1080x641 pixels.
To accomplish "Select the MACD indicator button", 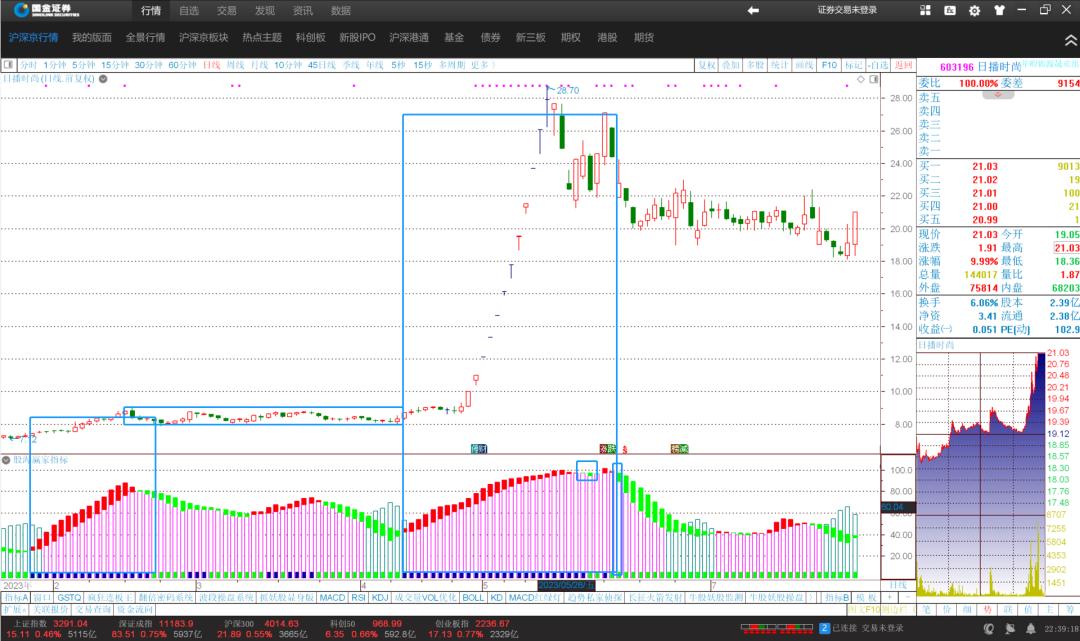I will click(x=332, y=597).
